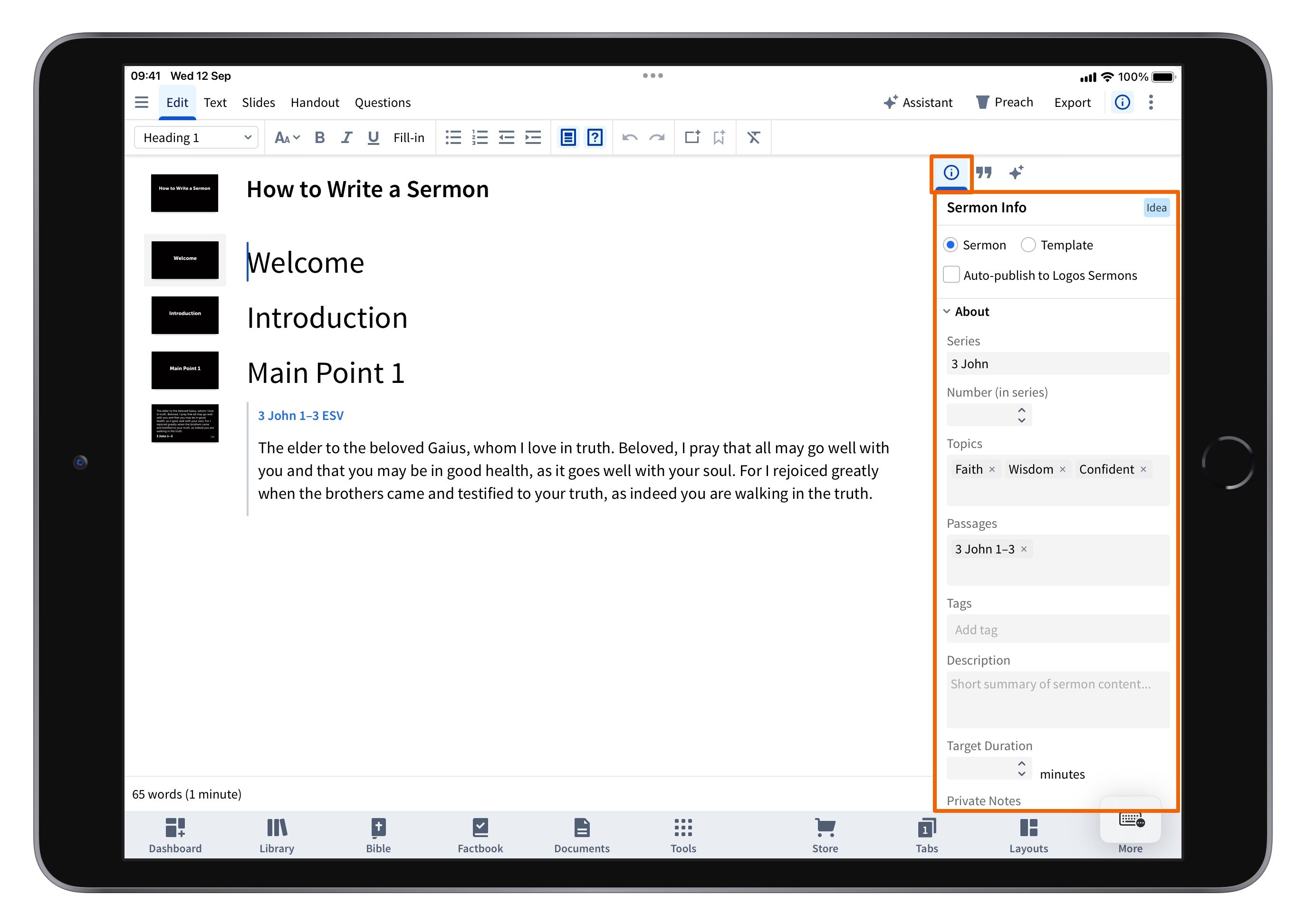Image resolution: width=1306 pixels, height=924 pixels.
Task: Adjust the Target Duration stepper
Action: pyautogui.click(x=1021, y=769)
